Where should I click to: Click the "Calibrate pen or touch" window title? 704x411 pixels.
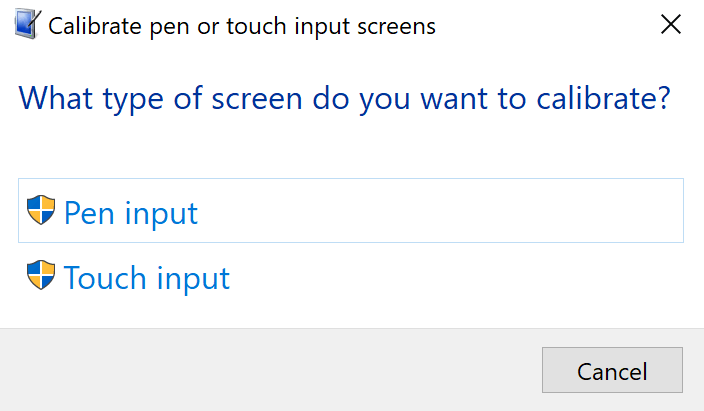pyautogui.click(x=242, y=26)
